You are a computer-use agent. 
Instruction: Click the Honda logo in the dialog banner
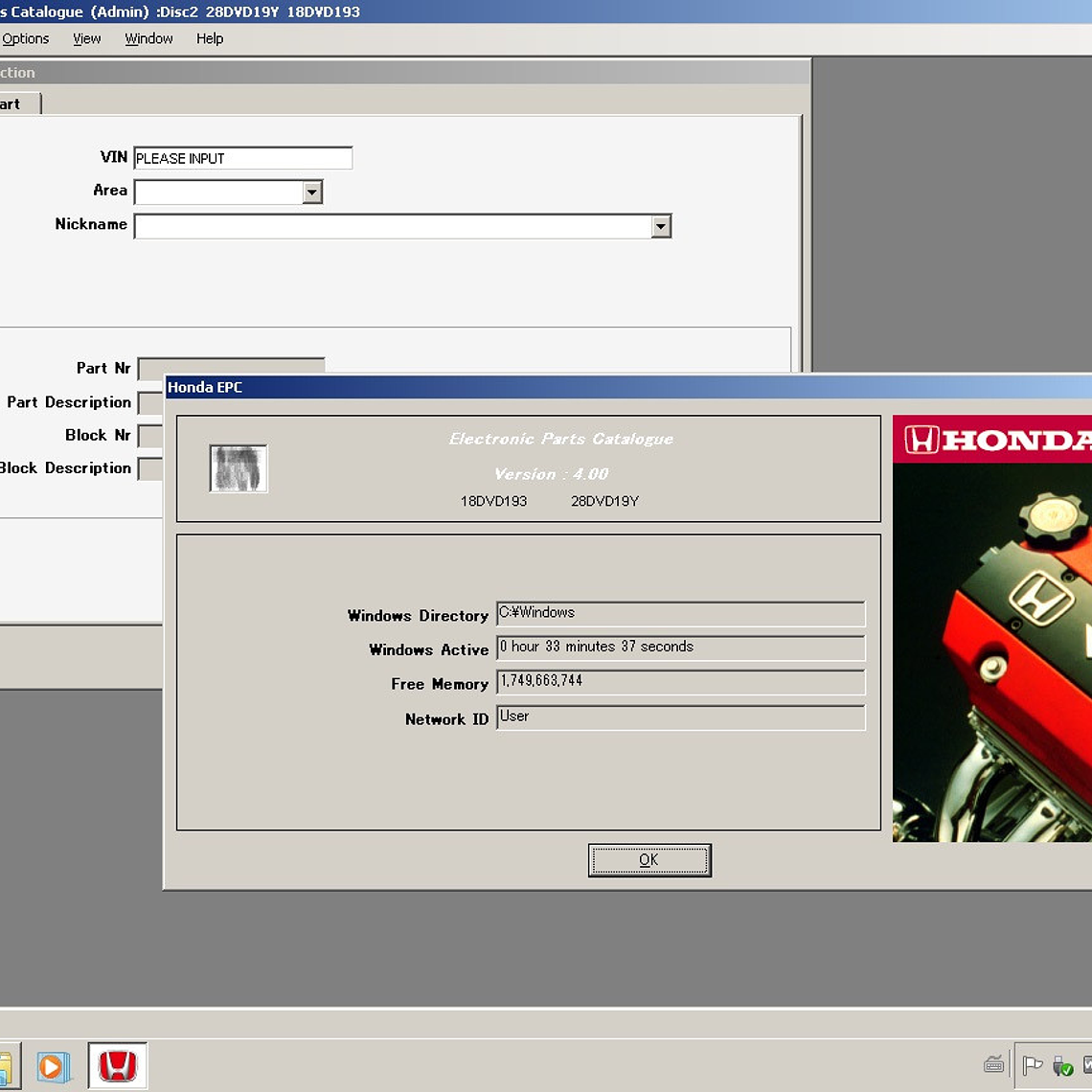pos(992,440)
